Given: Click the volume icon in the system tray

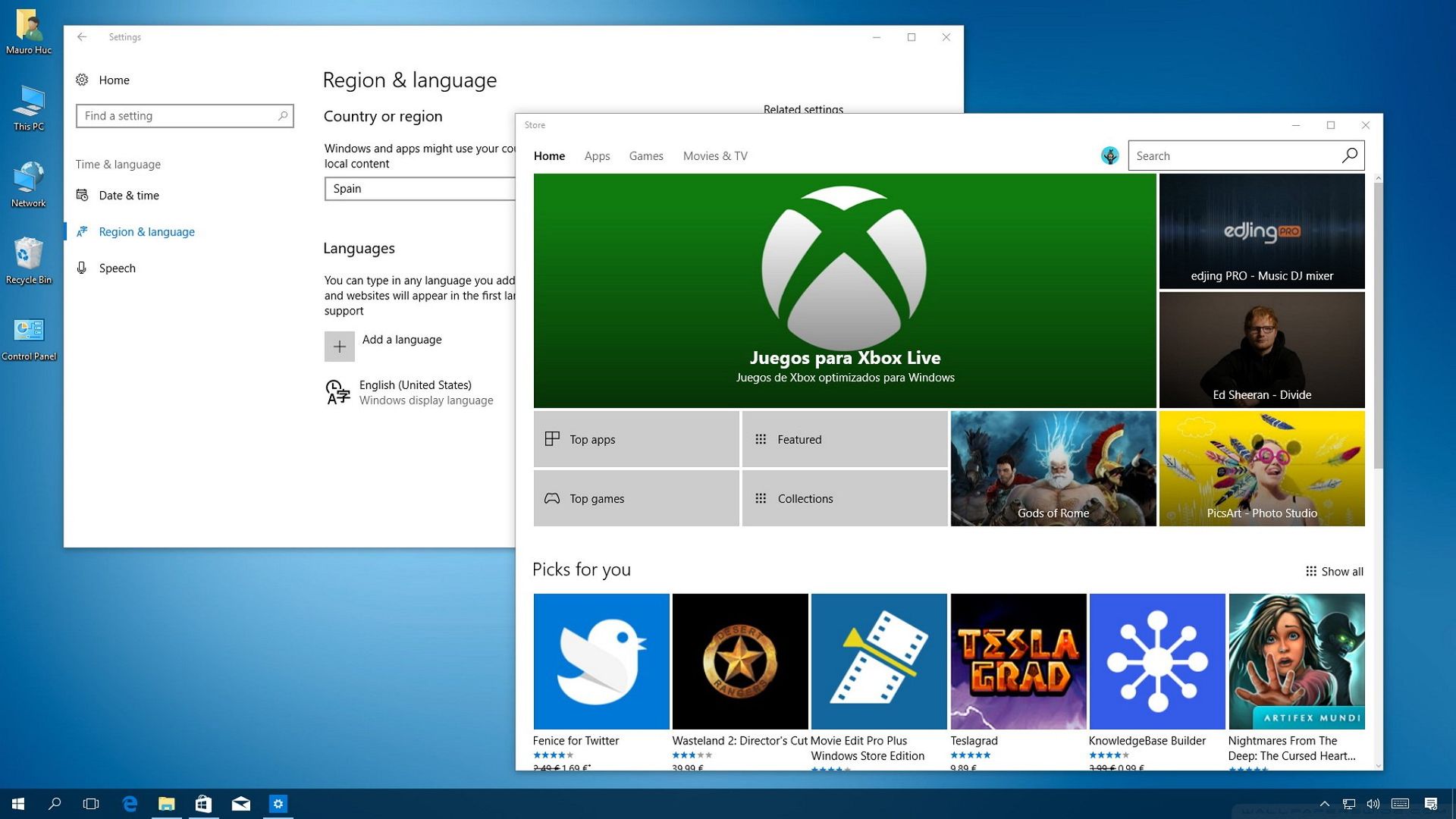Looking at the screenshot, I should point(1374,804).
